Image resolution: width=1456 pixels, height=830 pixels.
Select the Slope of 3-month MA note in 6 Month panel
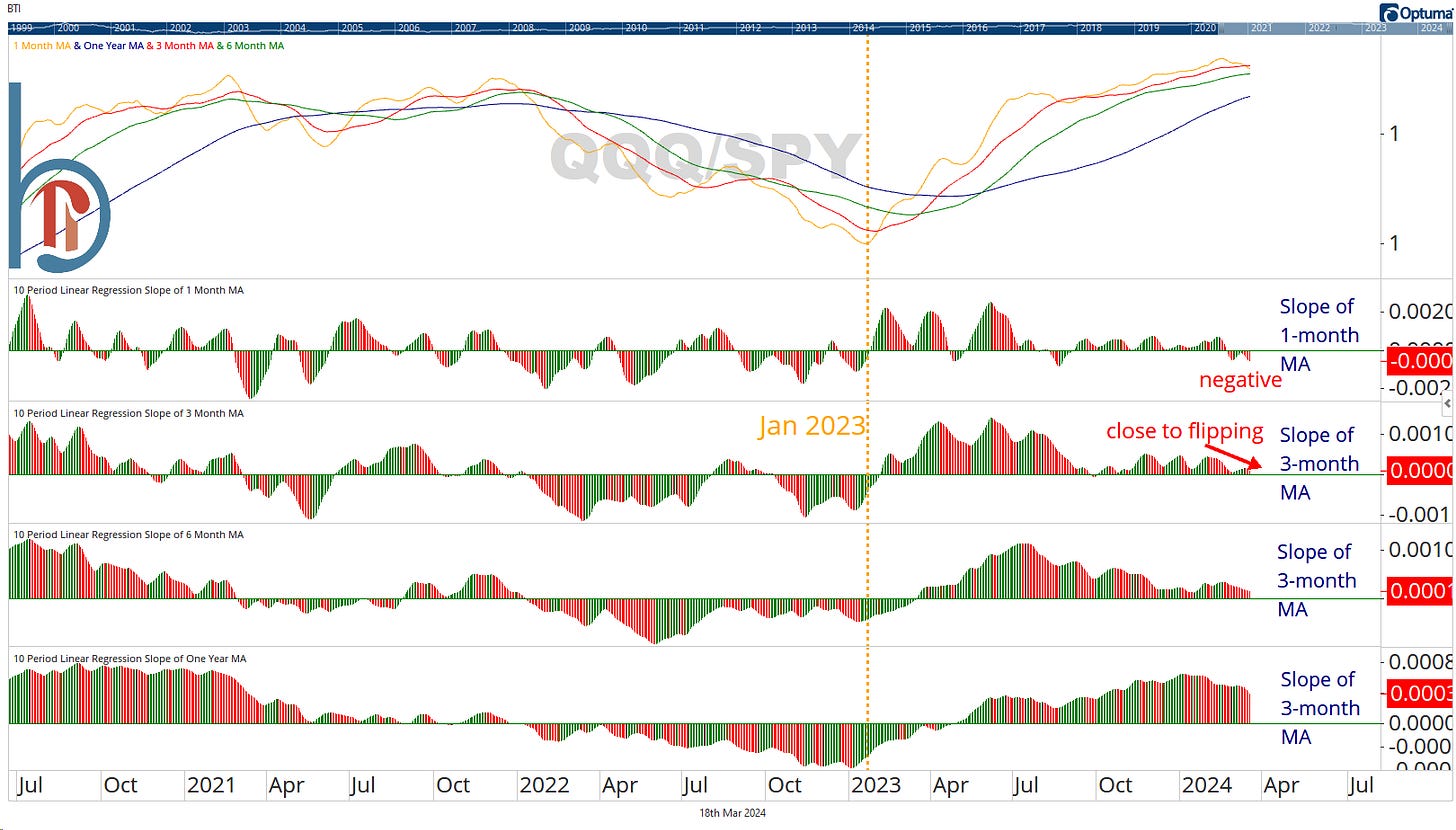coord(1315,581)
